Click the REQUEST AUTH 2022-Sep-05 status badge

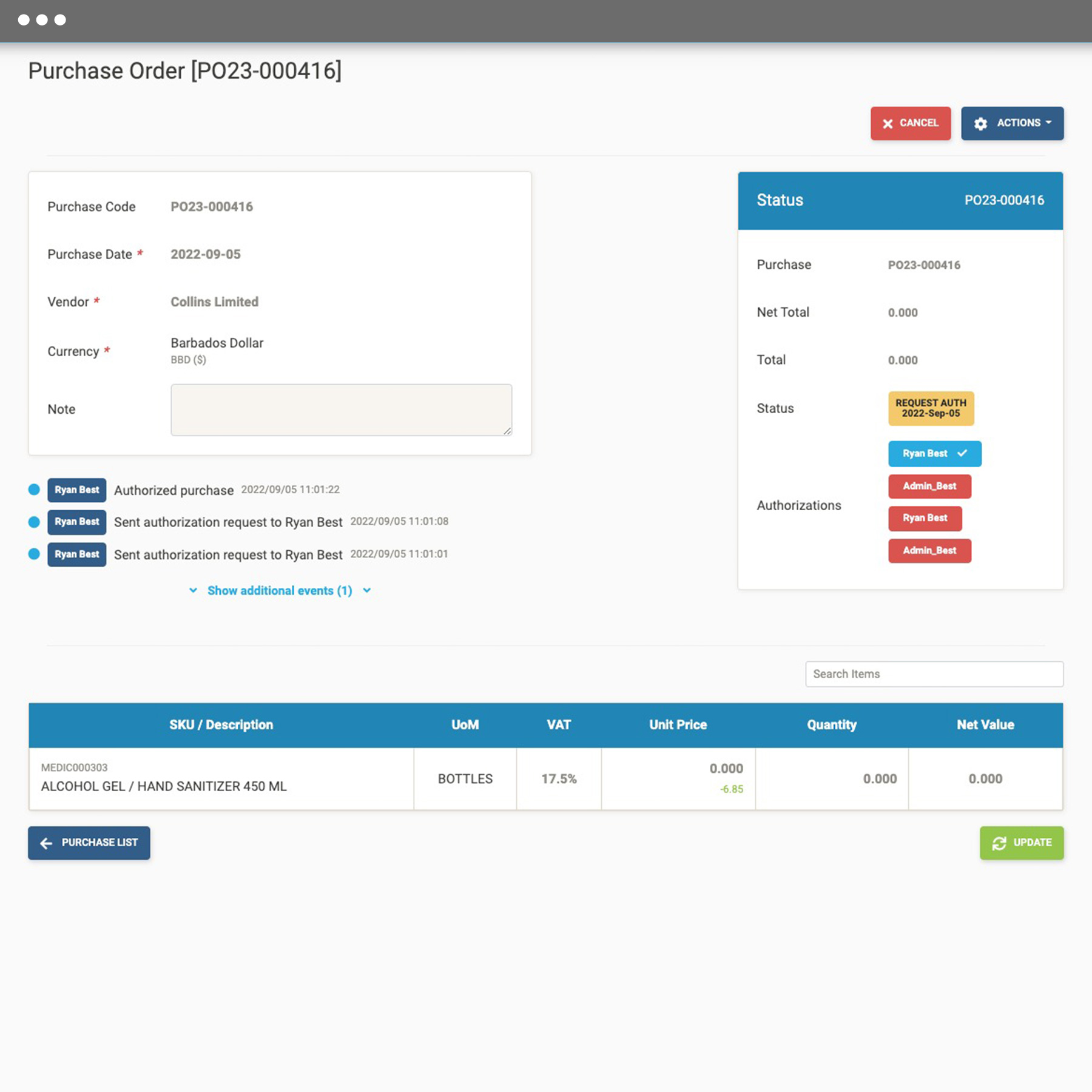931,409
